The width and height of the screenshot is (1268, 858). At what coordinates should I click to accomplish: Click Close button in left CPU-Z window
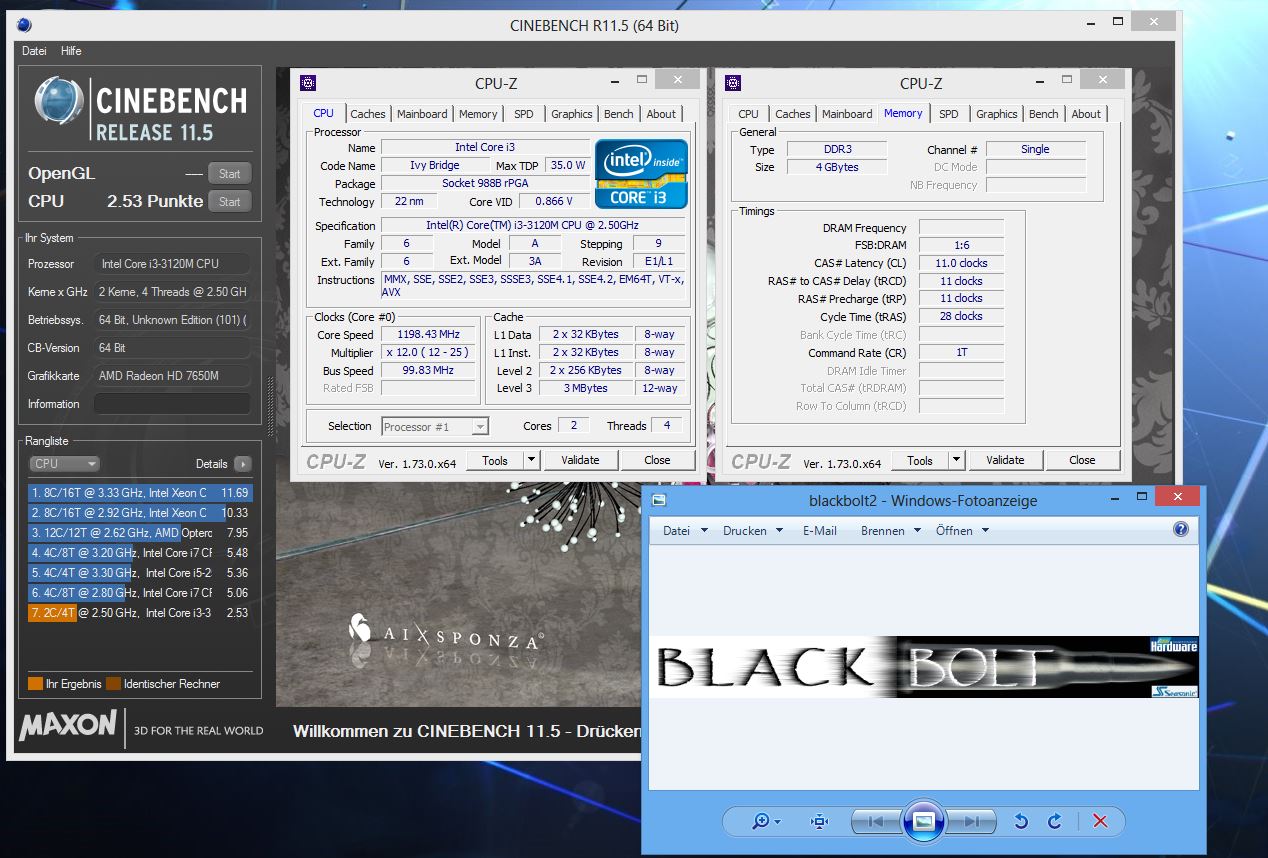(657, 460)
